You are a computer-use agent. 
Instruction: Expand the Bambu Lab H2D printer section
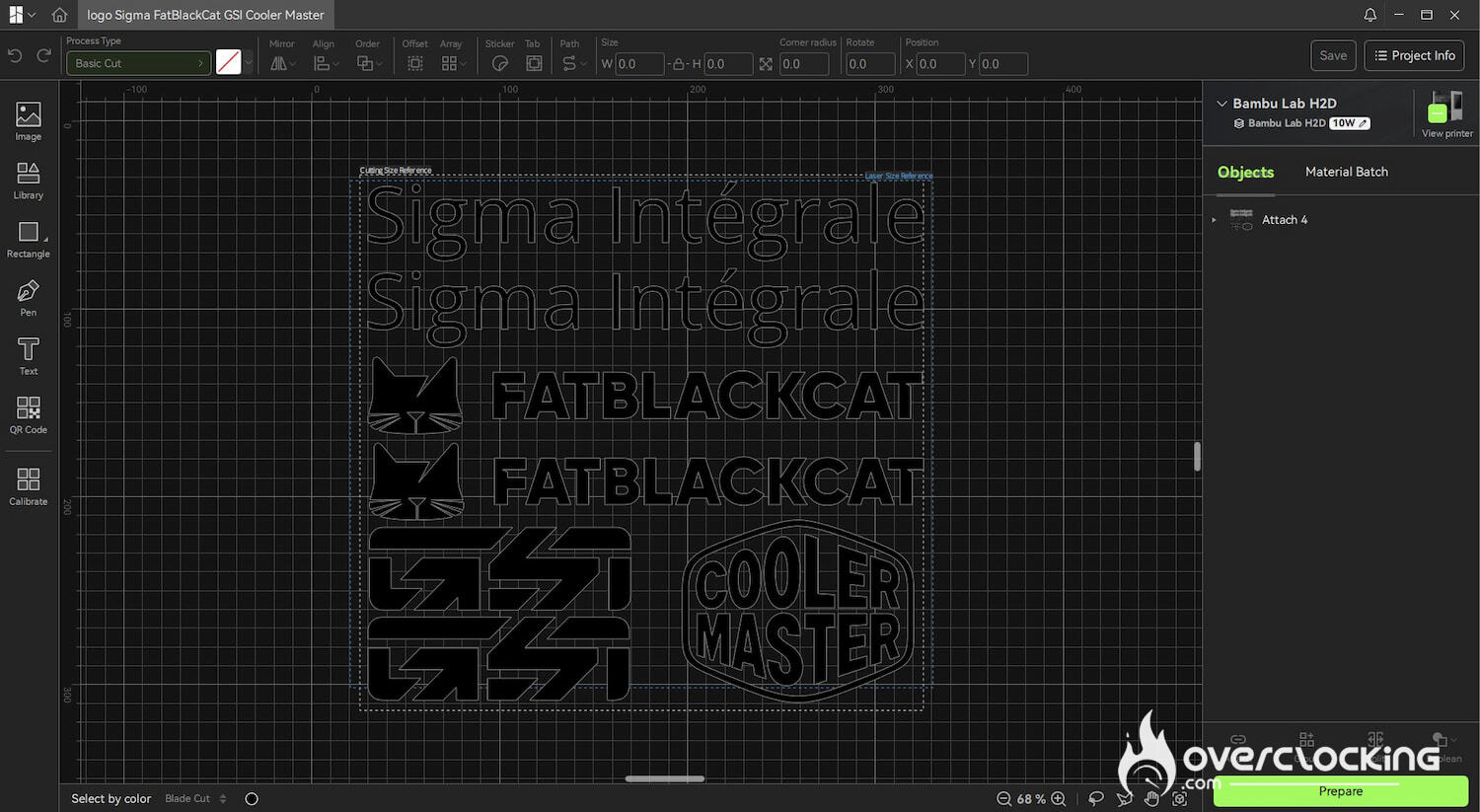tap(1222, 103)
